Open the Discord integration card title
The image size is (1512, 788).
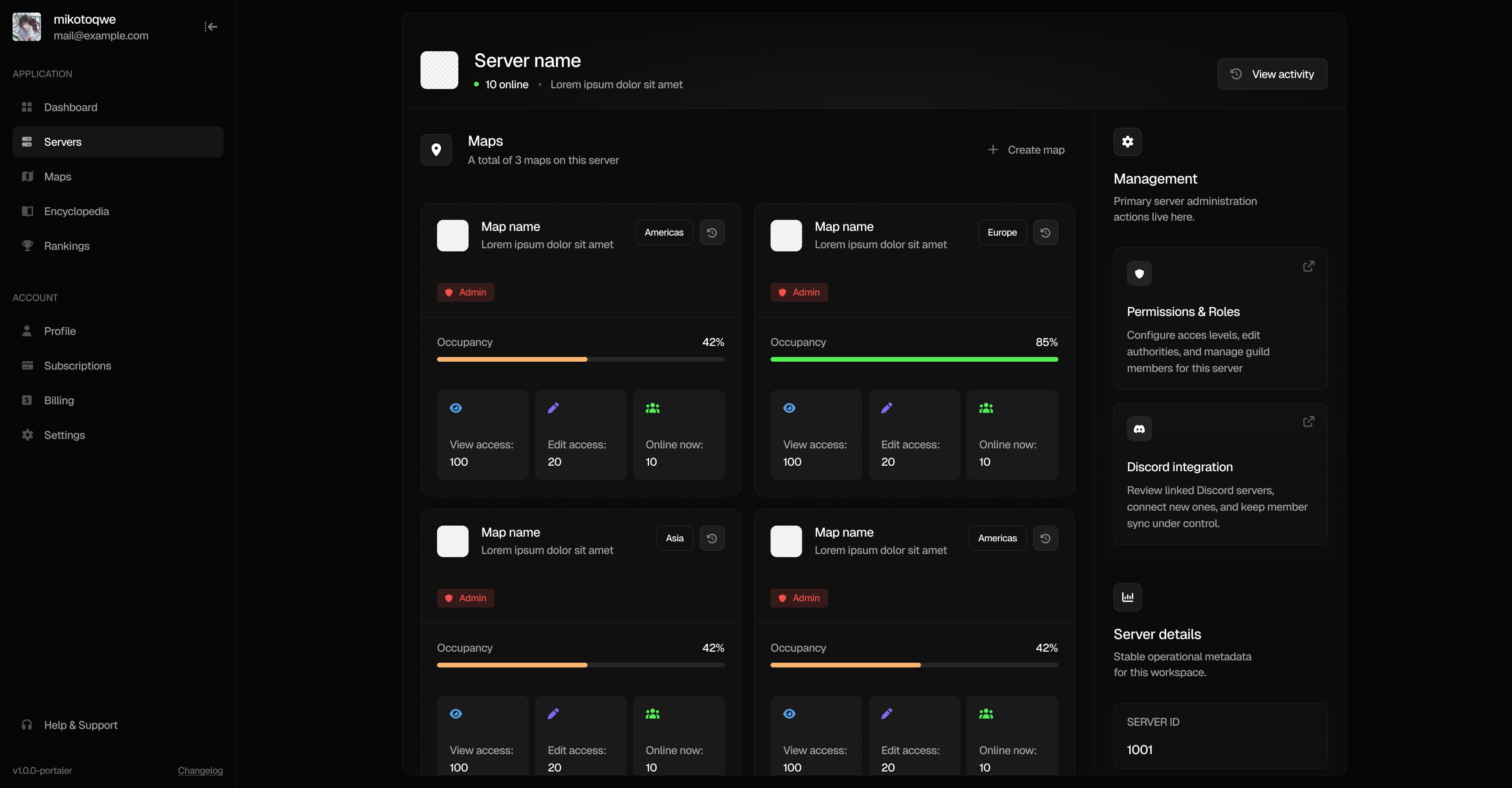click(x=1180, y=467)
